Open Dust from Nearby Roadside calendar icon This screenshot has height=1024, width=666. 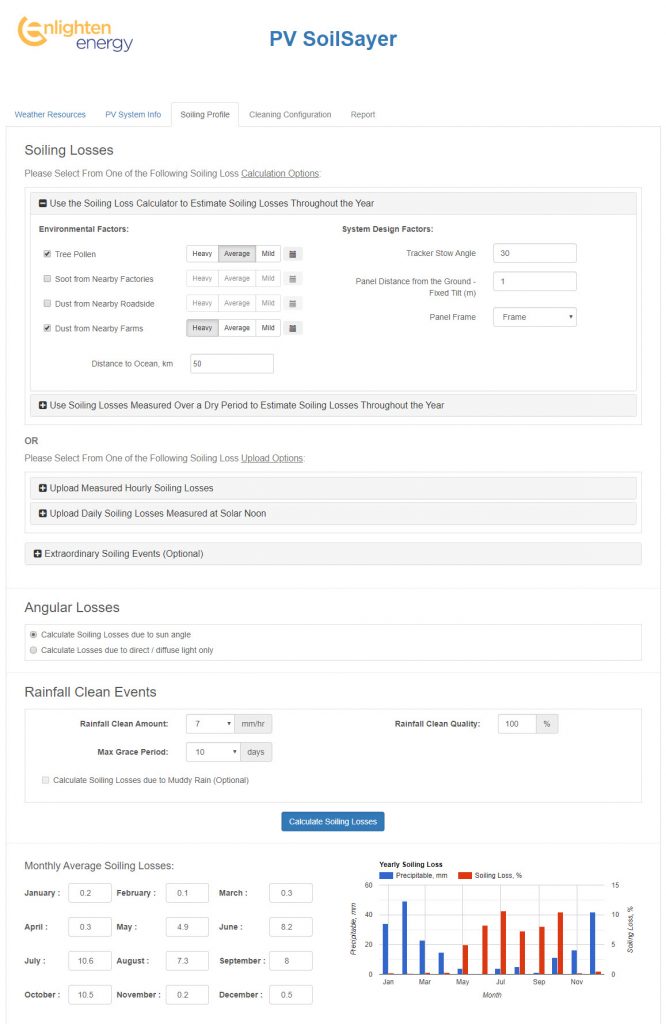(293, 304)
